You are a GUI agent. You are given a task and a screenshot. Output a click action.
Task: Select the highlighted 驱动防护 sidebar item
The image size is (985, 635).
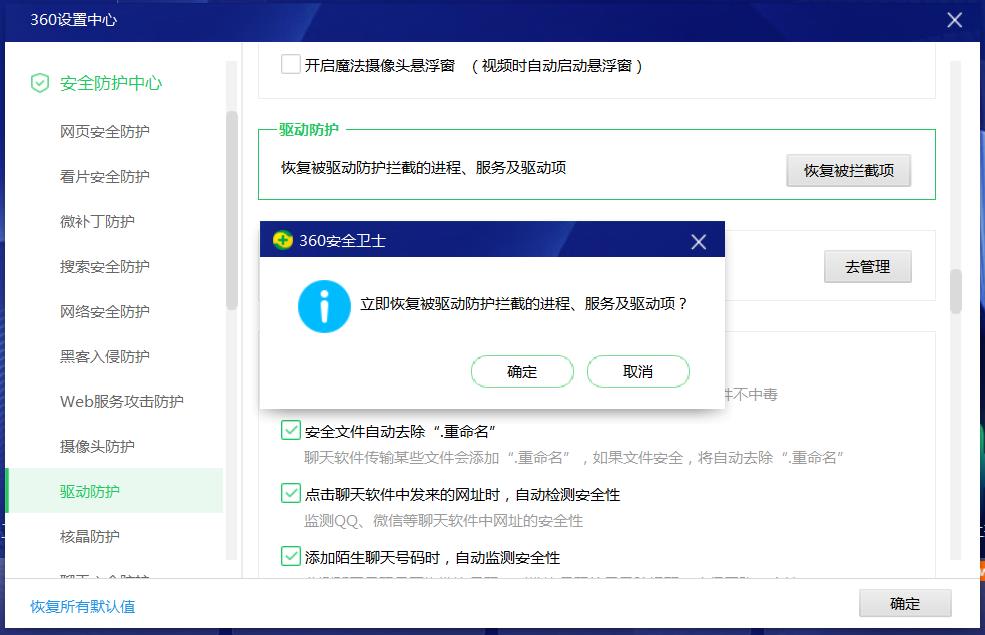tap(114, 491)
